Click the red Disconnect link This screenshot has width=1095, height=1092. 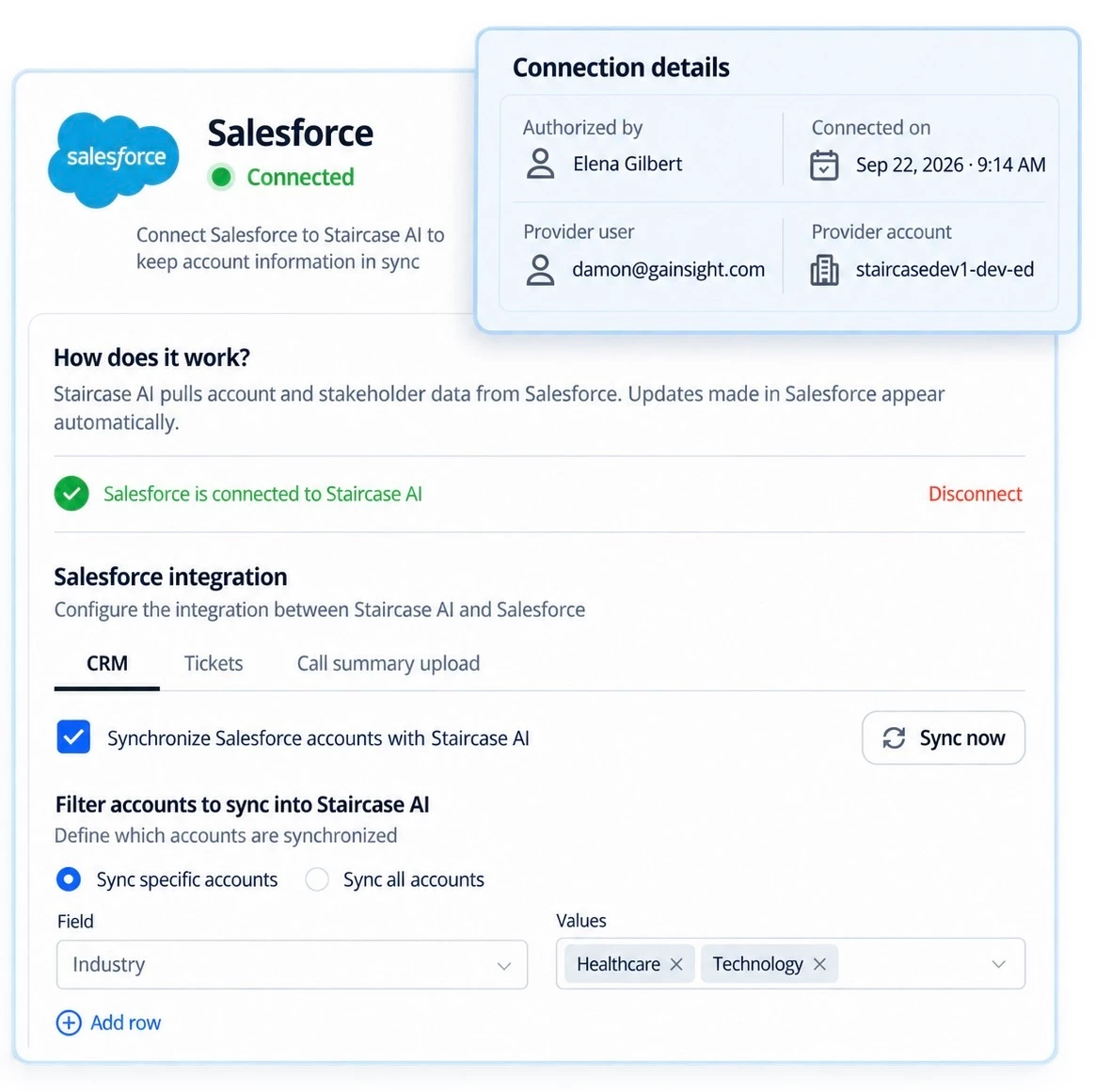coord(975,494)
